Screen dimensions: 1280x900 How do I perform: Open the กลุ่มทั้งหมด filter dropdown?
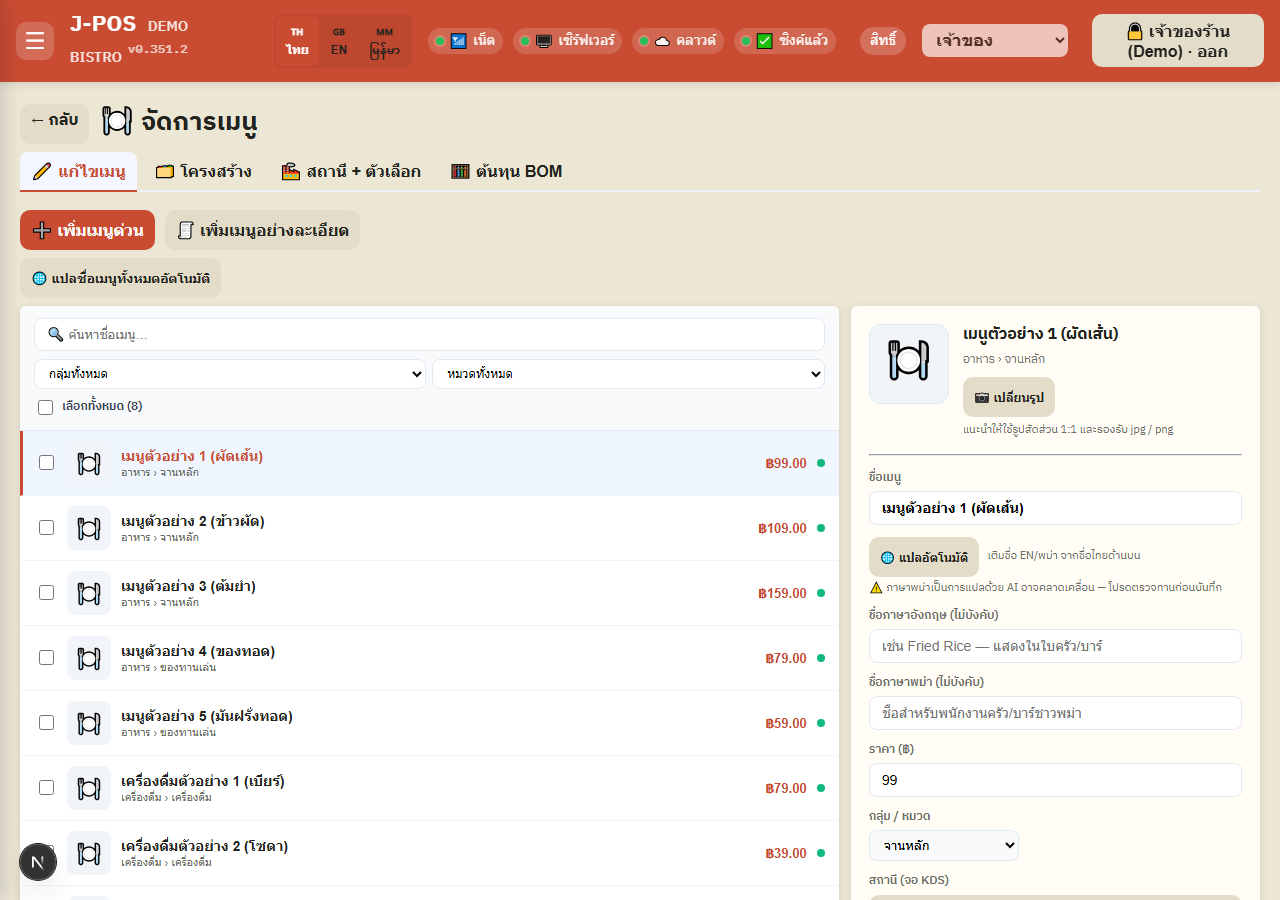[230, 374]
